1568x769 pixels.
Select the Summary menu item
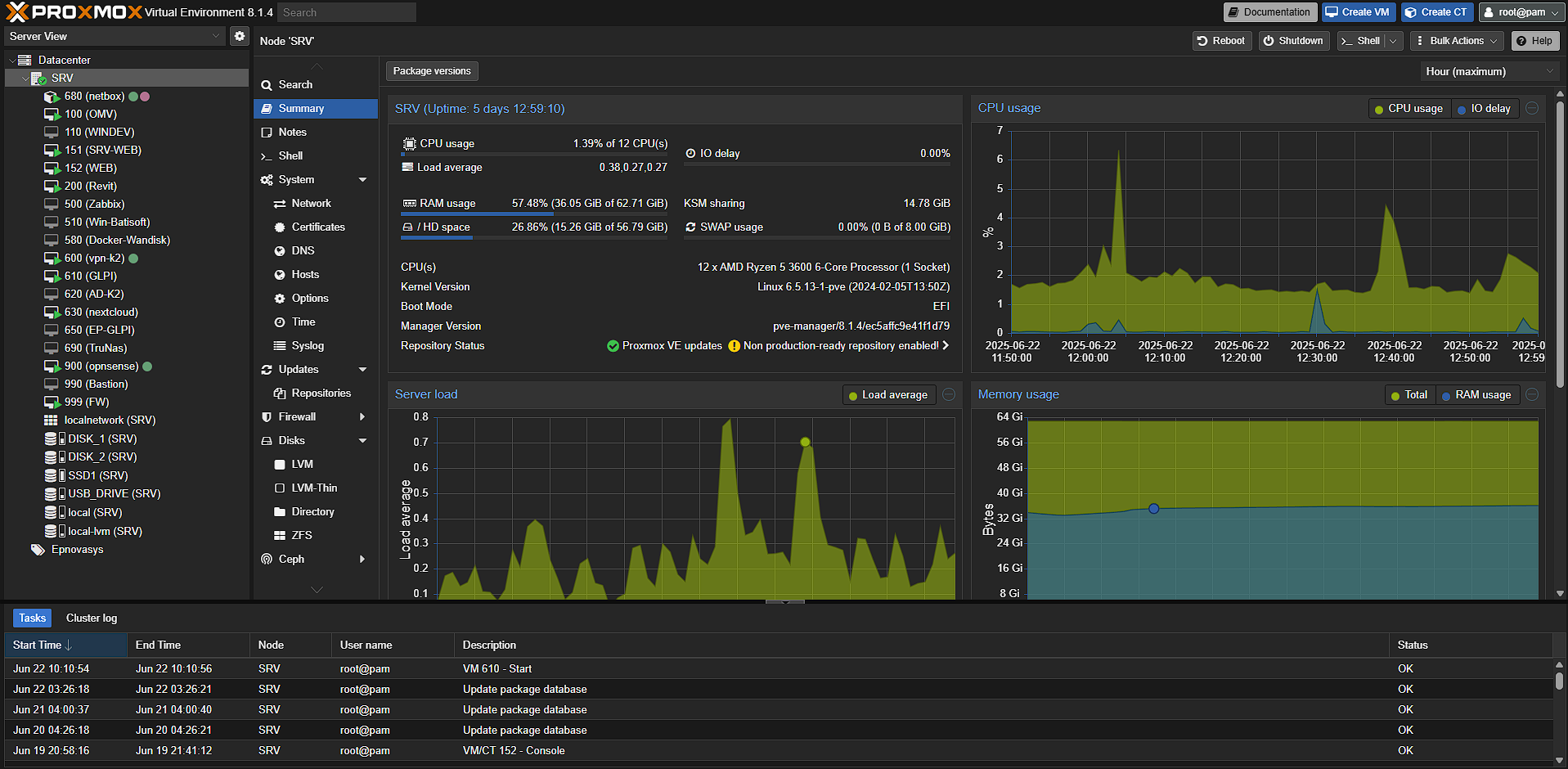coord(316,108)
